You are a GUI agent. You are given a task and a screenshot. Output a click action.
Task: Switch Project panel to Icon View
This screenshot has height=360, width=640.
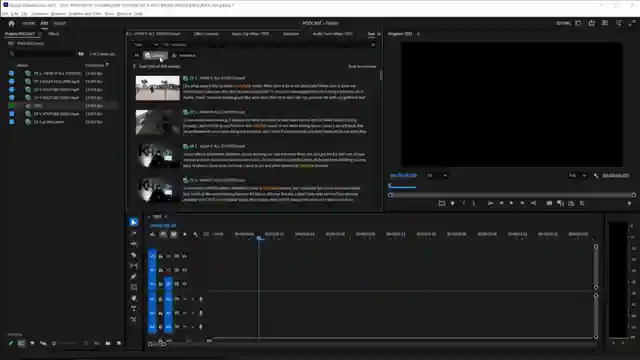coord(32,344)
